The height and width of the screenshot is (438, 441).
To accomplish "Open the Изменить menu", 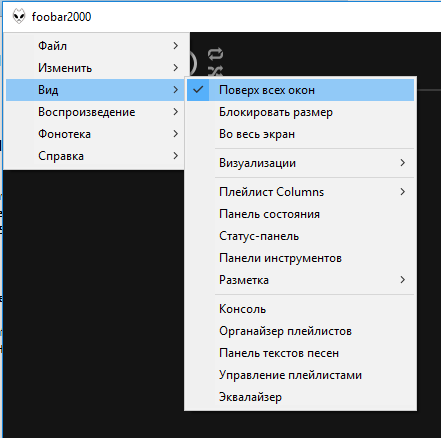I will coord(95,68).
